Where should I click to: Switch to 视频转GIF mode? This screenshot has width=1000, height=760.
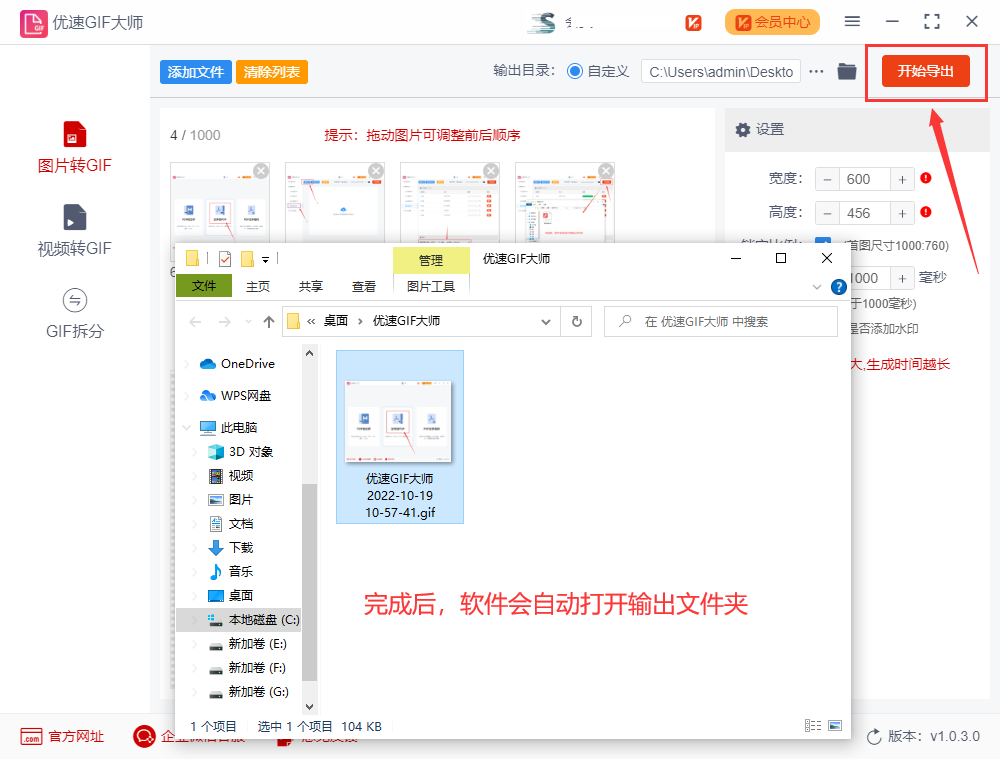[75, 231]
